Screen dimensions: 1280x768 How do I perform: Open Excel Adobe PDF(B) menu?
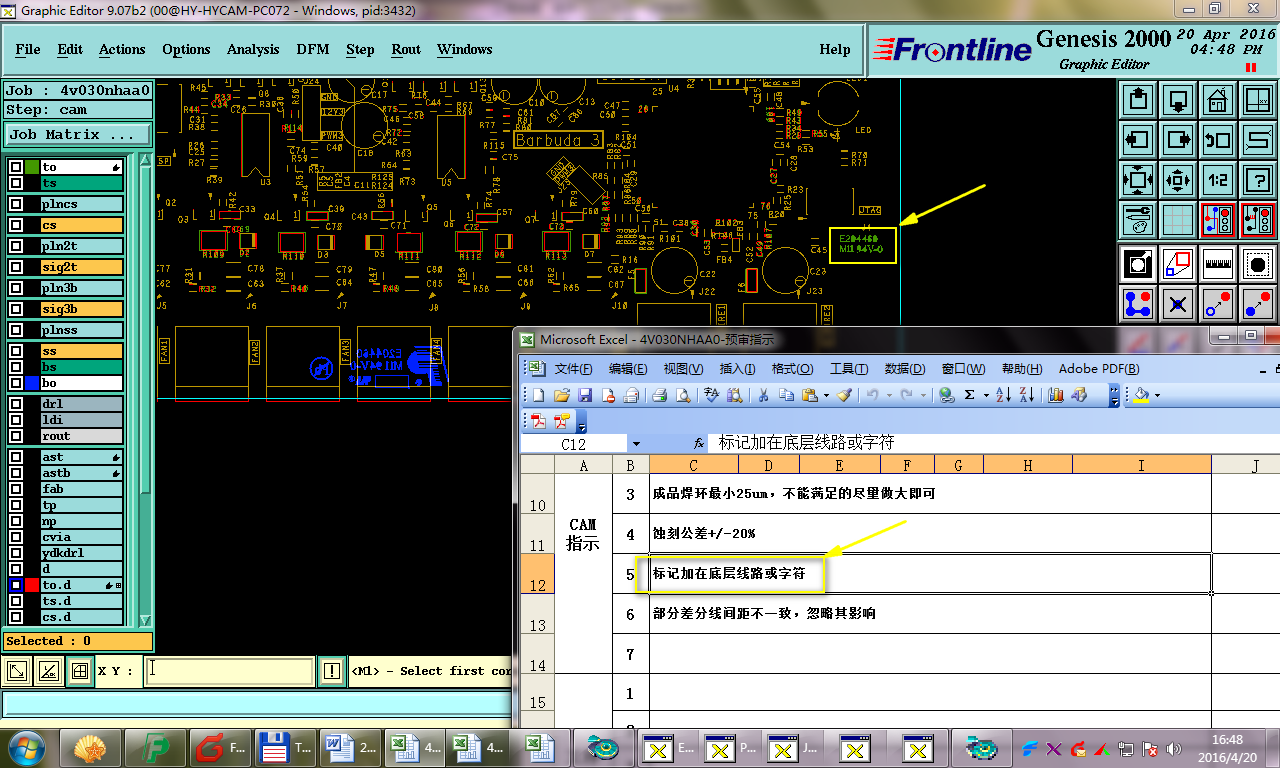coord(1099,369)
